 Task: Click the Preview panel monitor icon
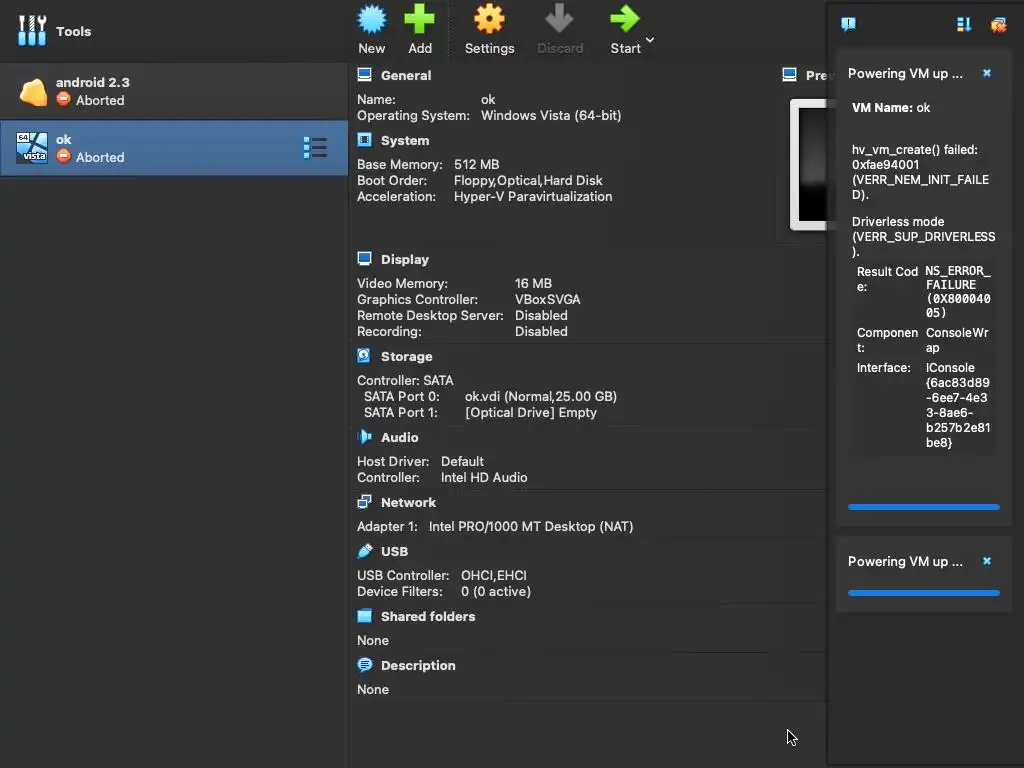point(789,74)
